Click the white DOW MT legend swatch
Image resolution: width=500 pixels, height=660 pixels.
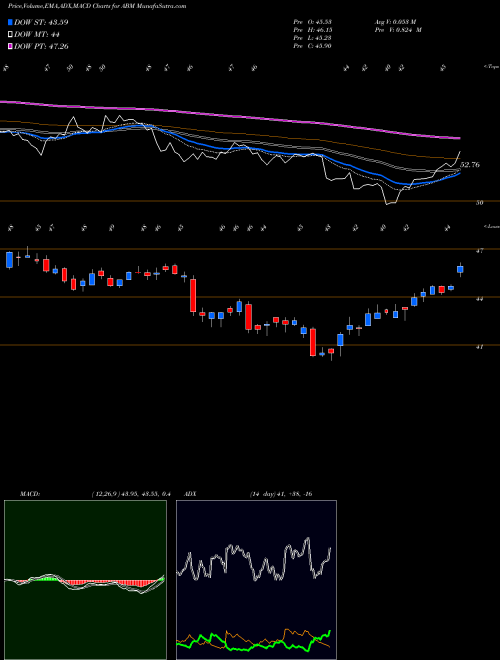[x=10, y=34]
